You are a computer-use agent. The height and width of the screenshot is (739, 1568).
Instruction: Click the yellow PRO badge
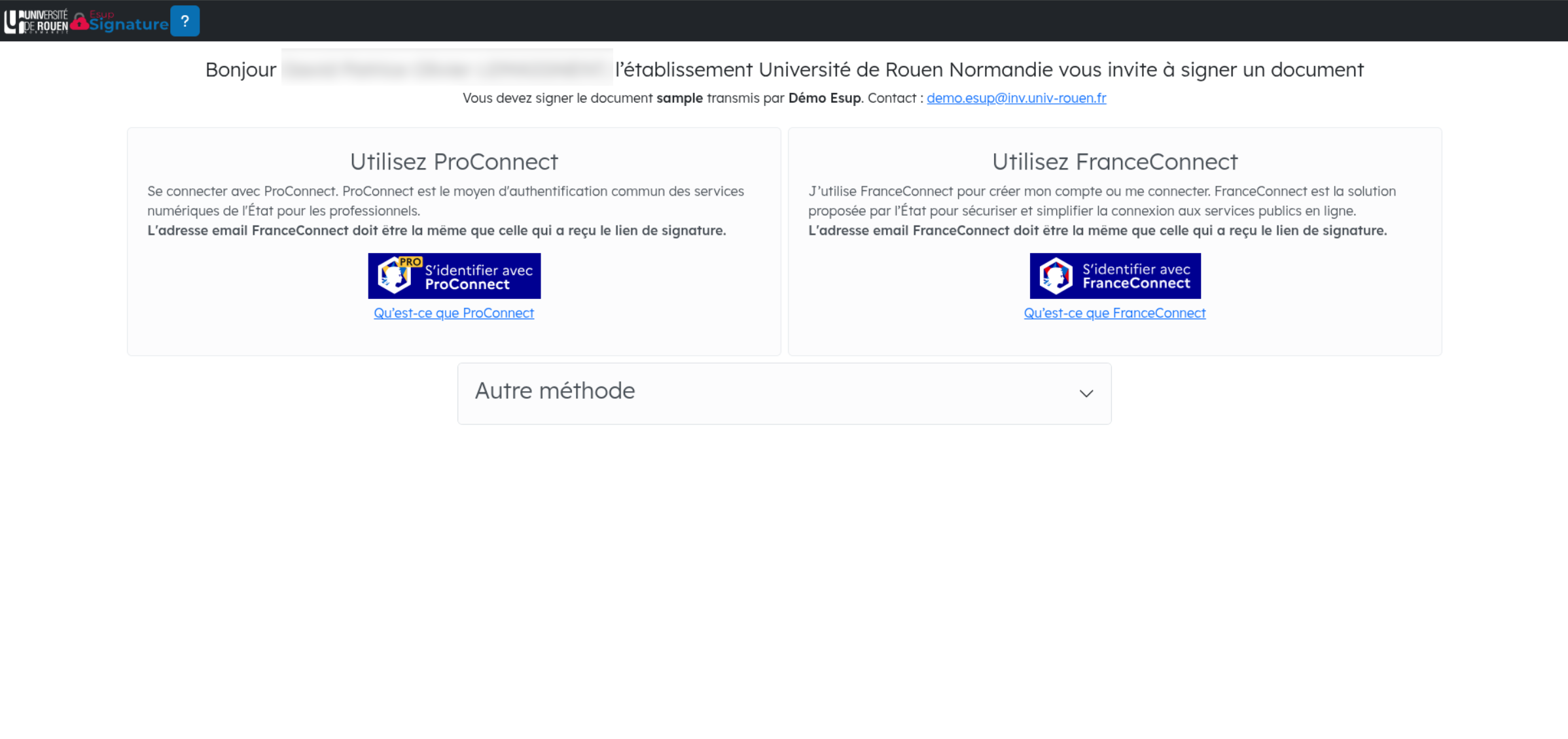tap(410, 262)
